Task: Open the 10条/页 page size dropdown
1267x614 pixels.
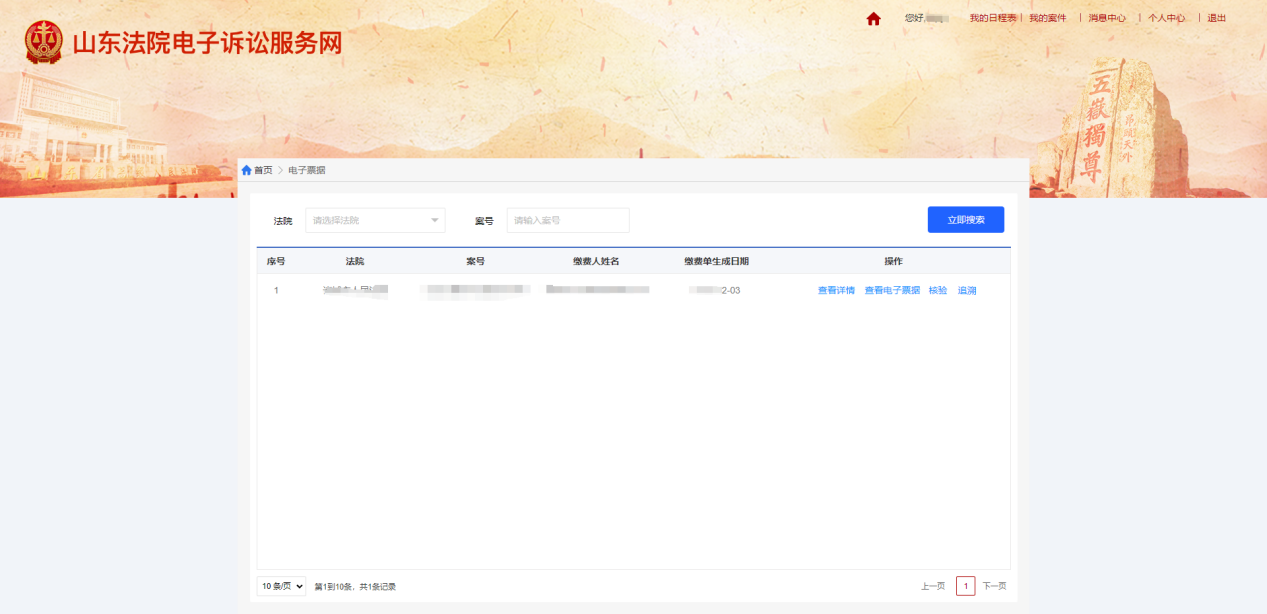Action: [282, 586]
